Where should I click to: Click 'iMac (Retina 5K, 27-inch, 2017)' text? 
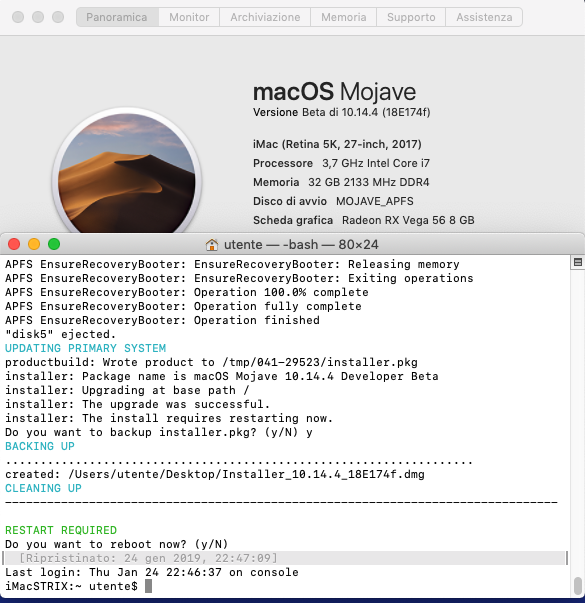337,144
